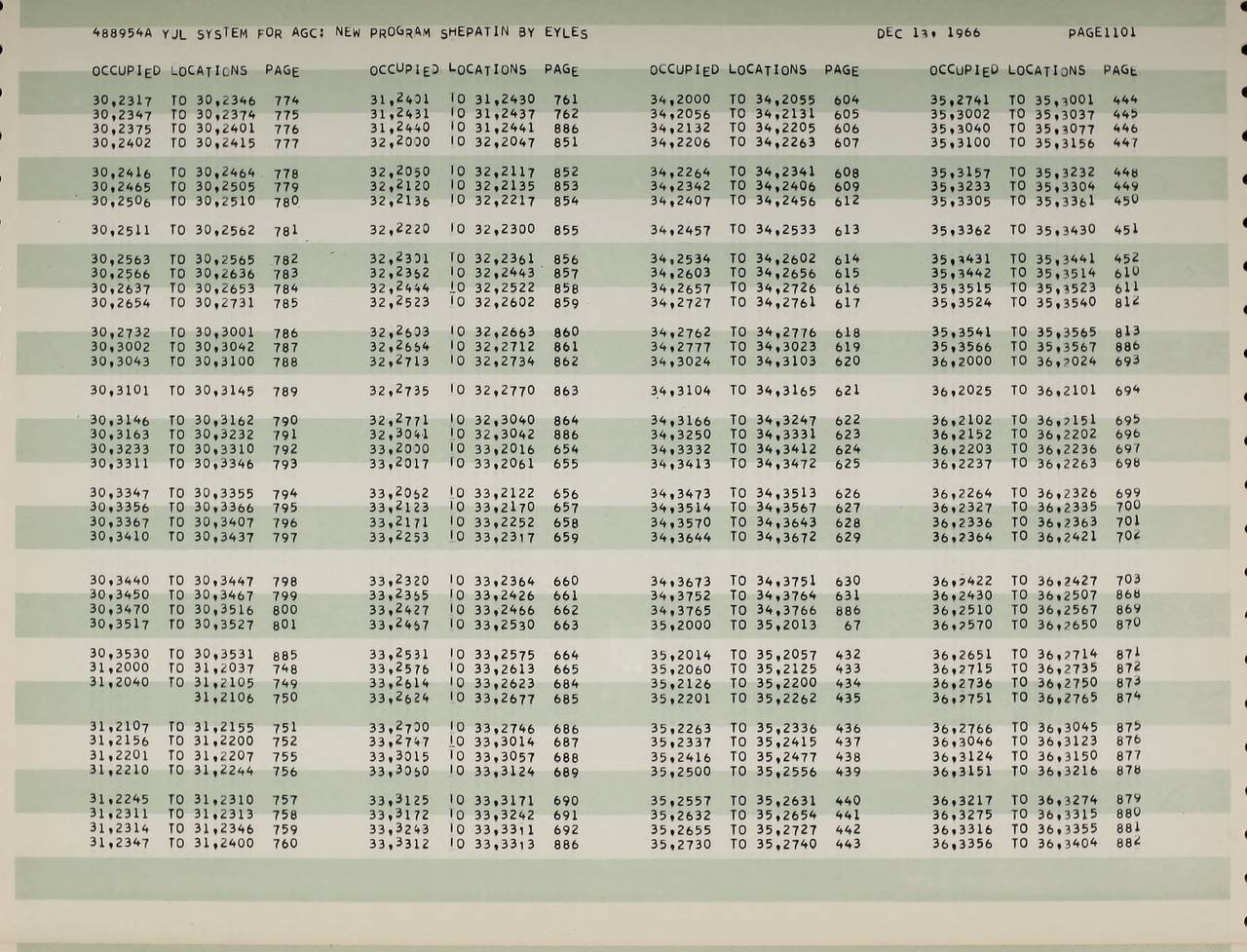This screenshot has height=952, width=1247.
Task: Click the end address '34,3165'
Action: [x=786, y=391]
